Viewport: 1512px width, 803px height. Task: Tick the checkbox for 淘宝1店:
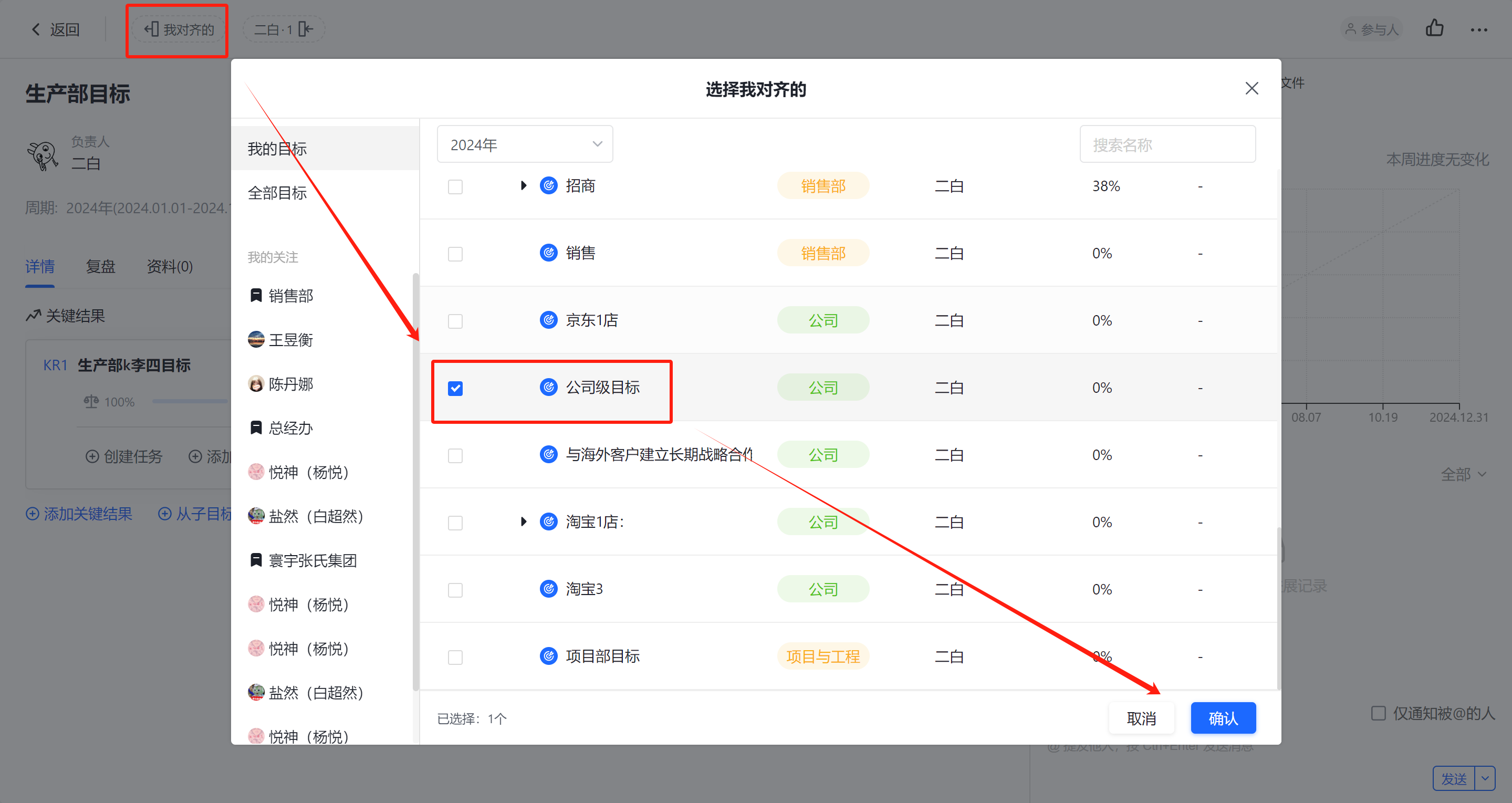point(455,523)
